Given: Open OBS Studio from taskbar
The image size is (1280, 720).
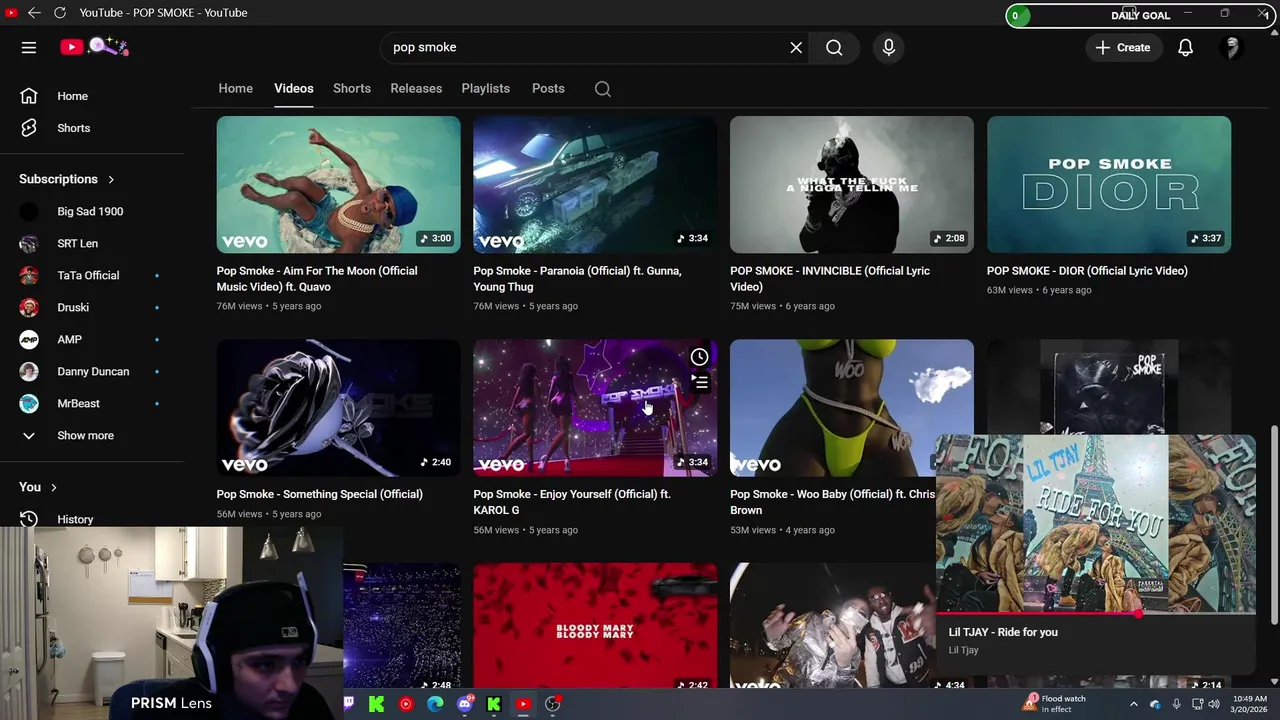Looking at the screenshot, I should tap(552, 704).
